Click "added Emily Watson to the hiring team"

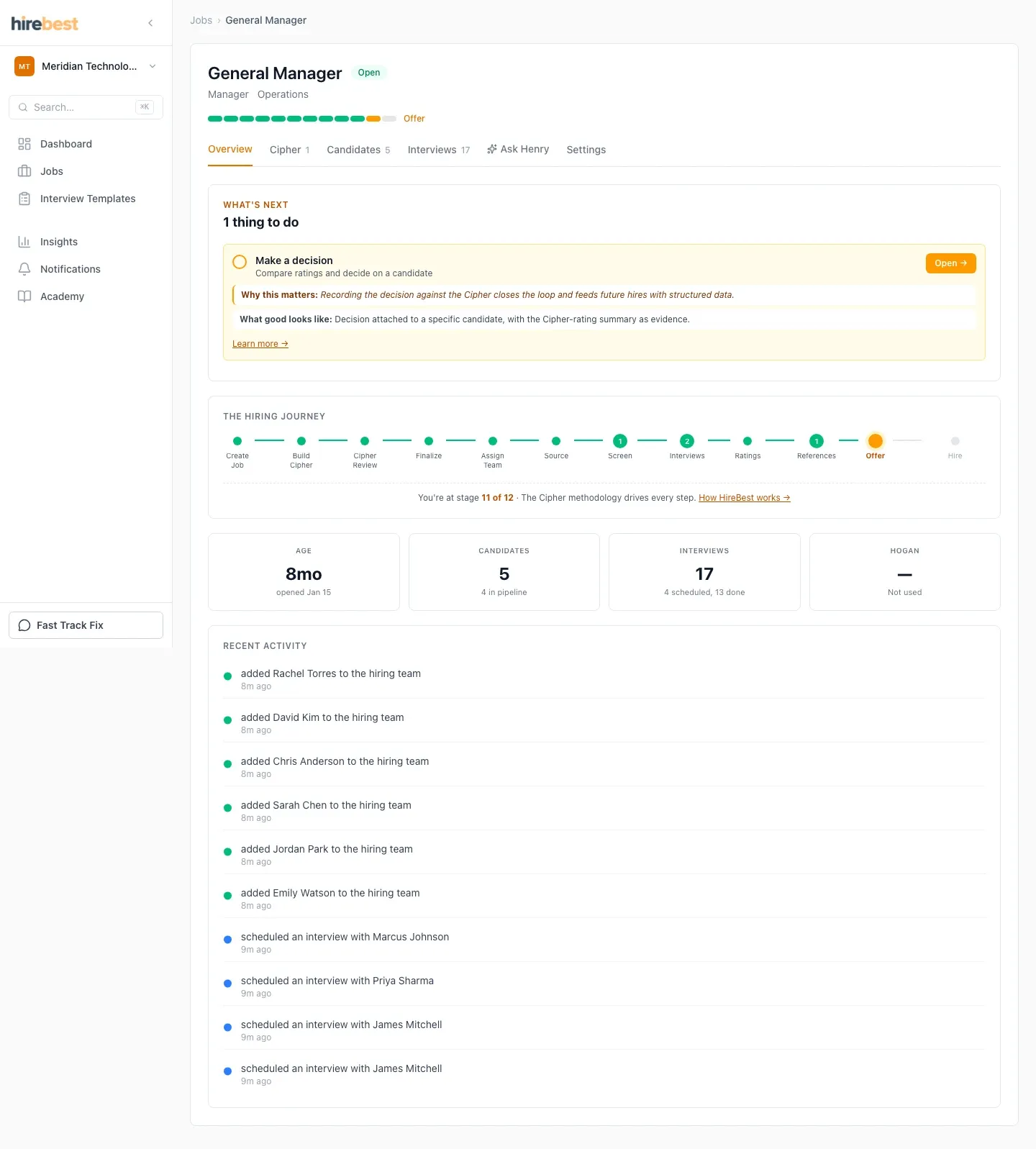(x=330, y=893)
